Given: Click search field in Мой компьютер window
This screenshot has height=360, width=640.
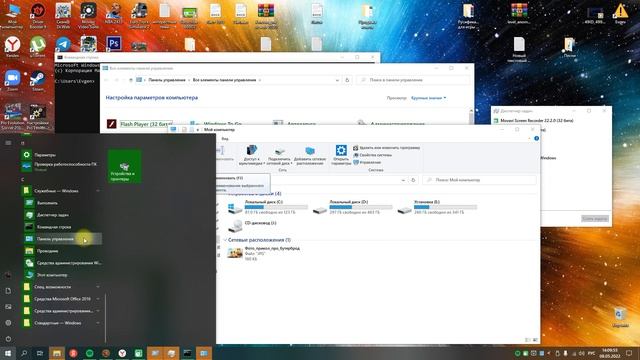Looking at the screenshot, I should (x=480, y=180).
